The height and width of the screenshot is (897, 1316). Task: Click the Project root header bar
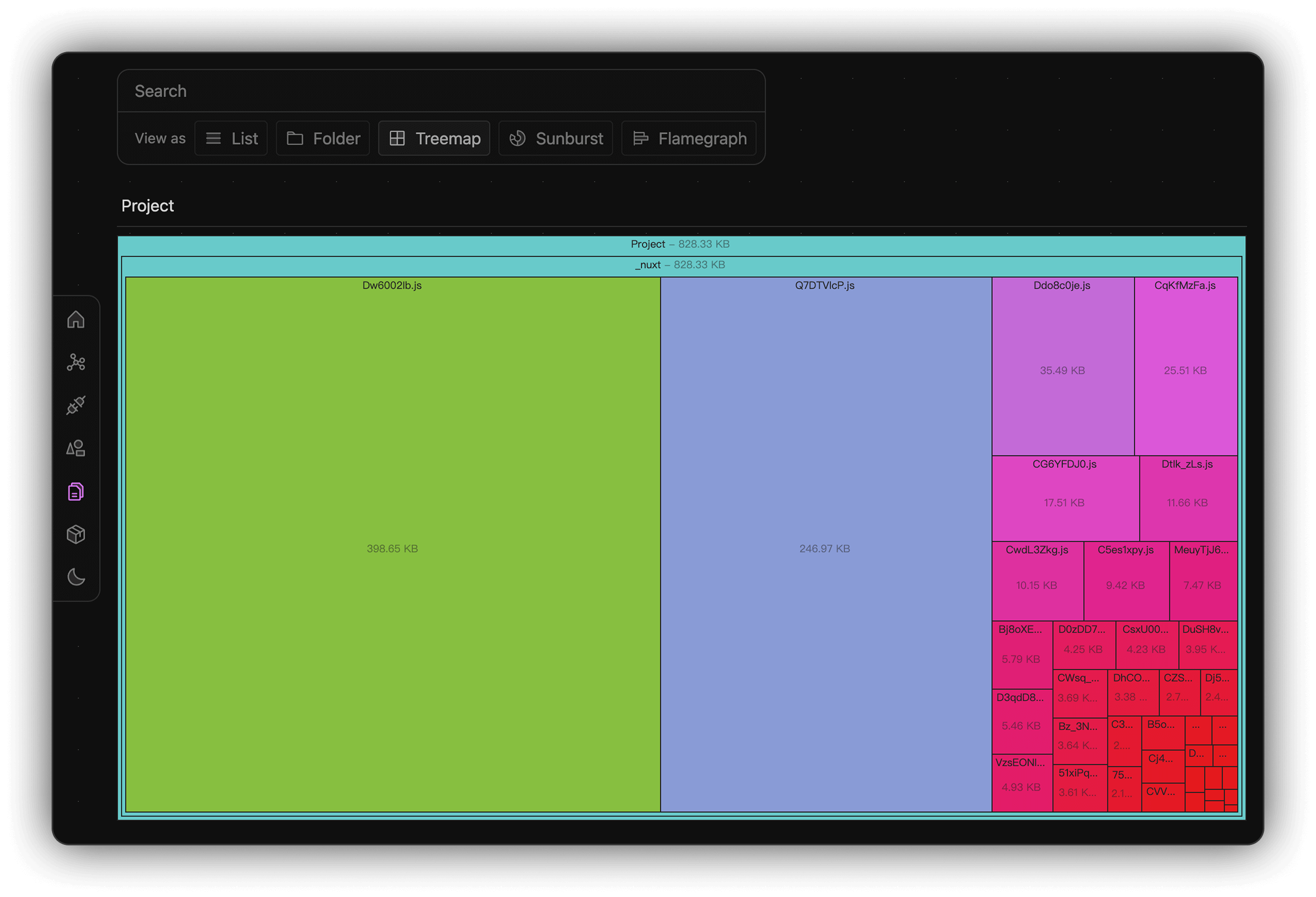(679, 244)
